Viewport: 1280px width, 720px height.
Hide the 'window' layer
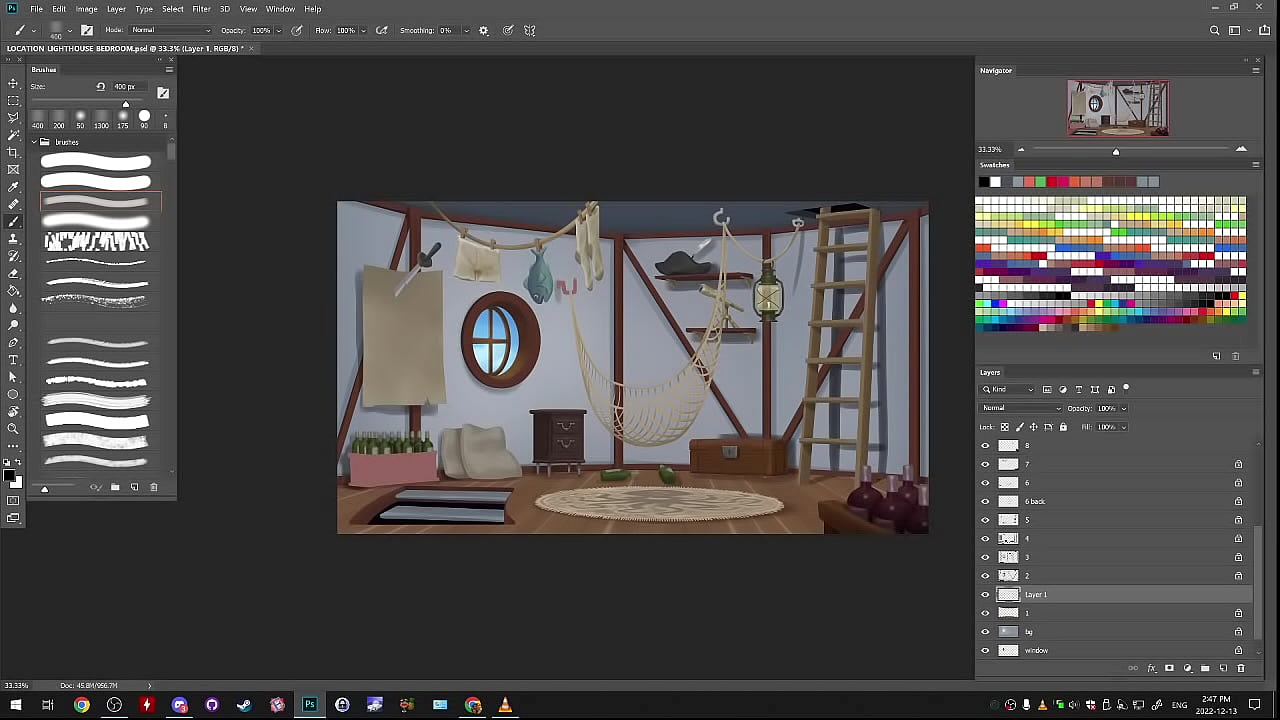pos(985,650)
